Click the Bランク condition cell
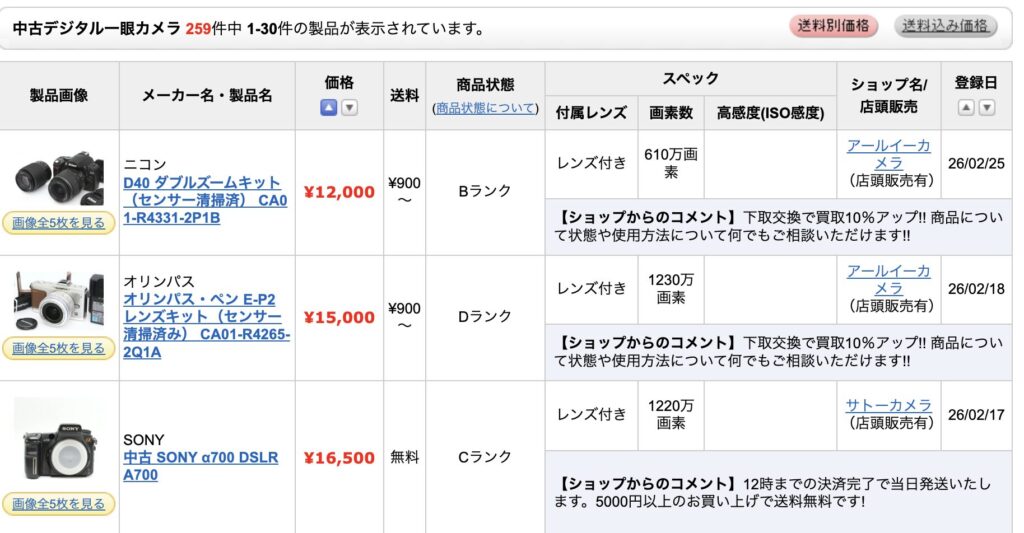This screenshot has width=1024, height=533. (x=485, y=191)
